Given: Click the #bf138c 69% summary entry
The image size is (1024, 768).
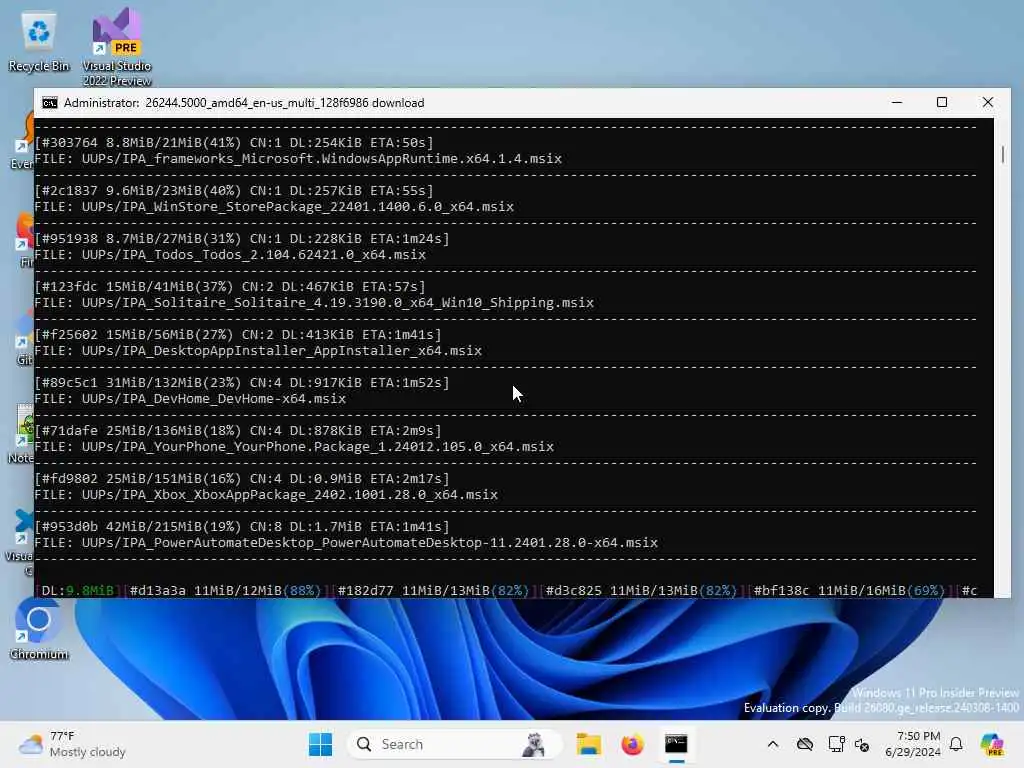Looking at the screenshot, I should click(849, 590).
